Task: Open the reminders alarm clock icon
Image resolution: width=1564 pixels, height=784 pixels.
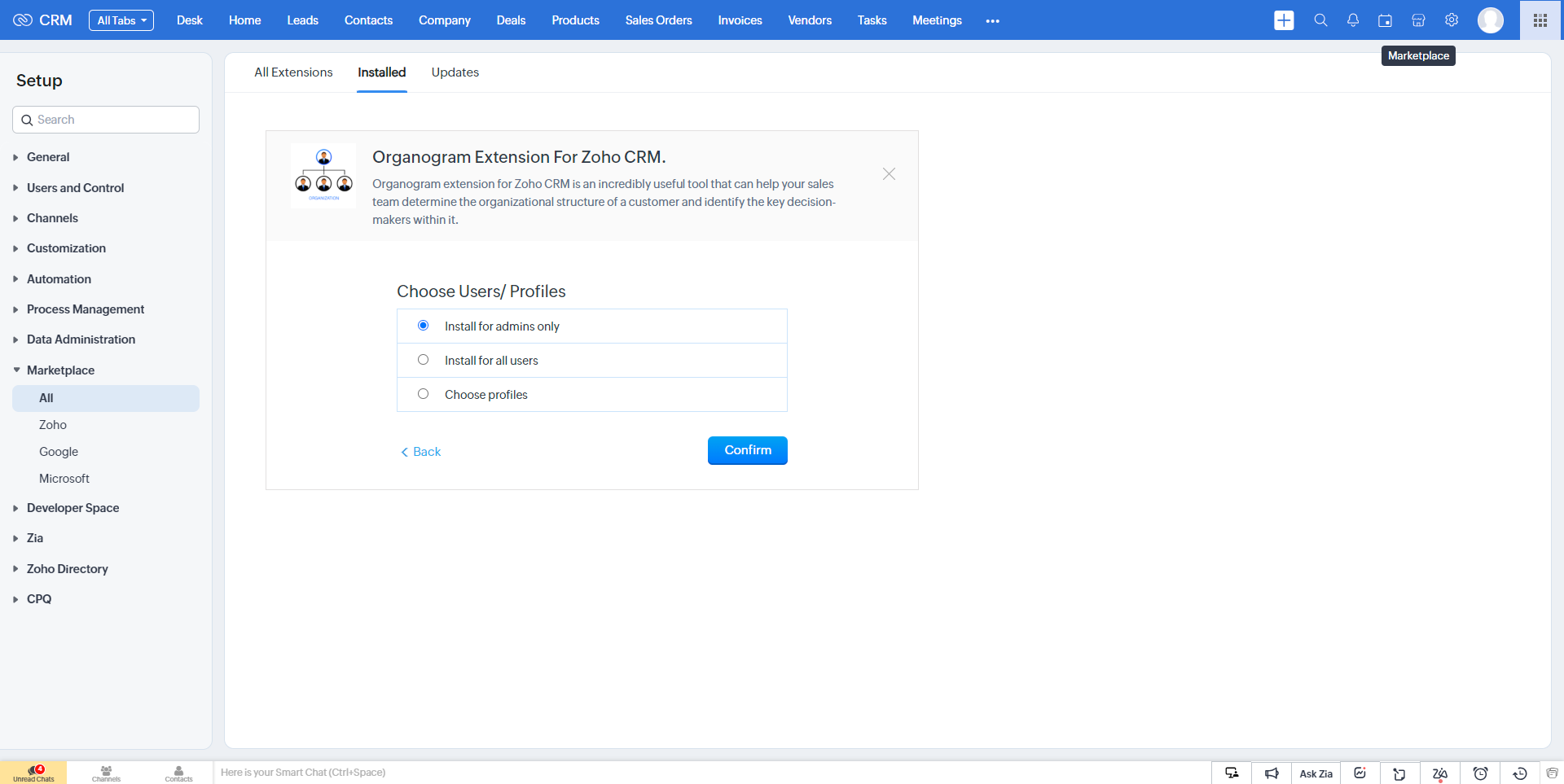Action: pyautogui.click(x=1480, y=773)
